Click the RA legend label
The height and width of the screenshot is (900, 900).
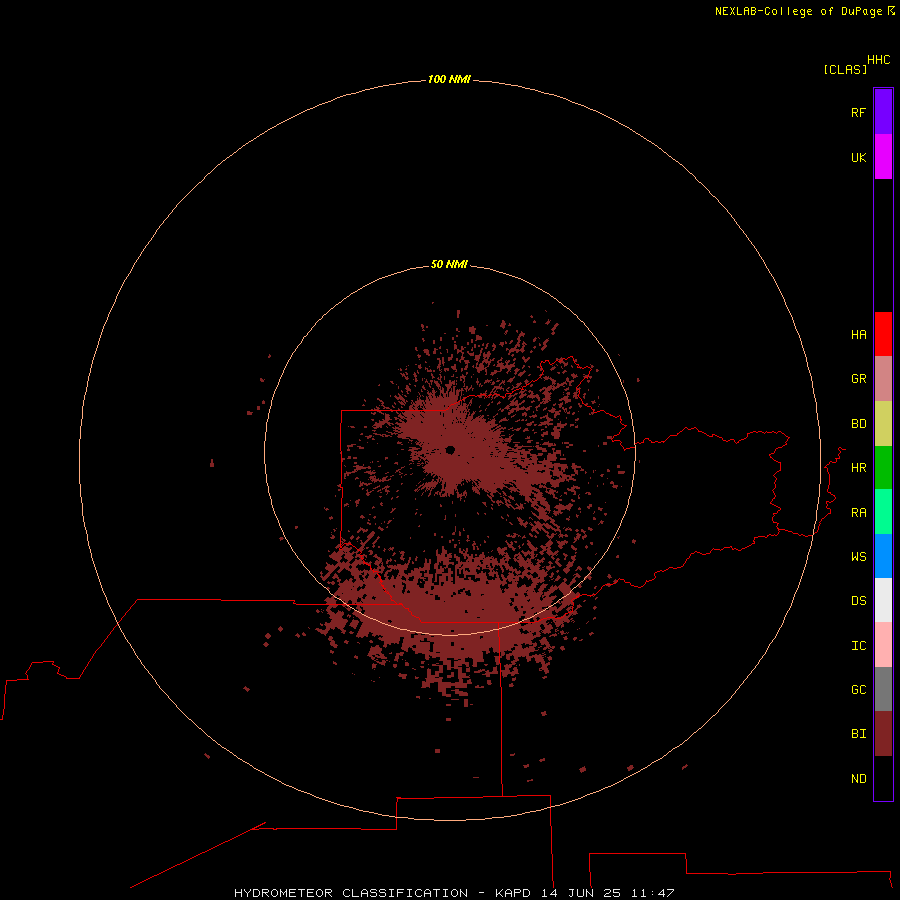(858, 512)
